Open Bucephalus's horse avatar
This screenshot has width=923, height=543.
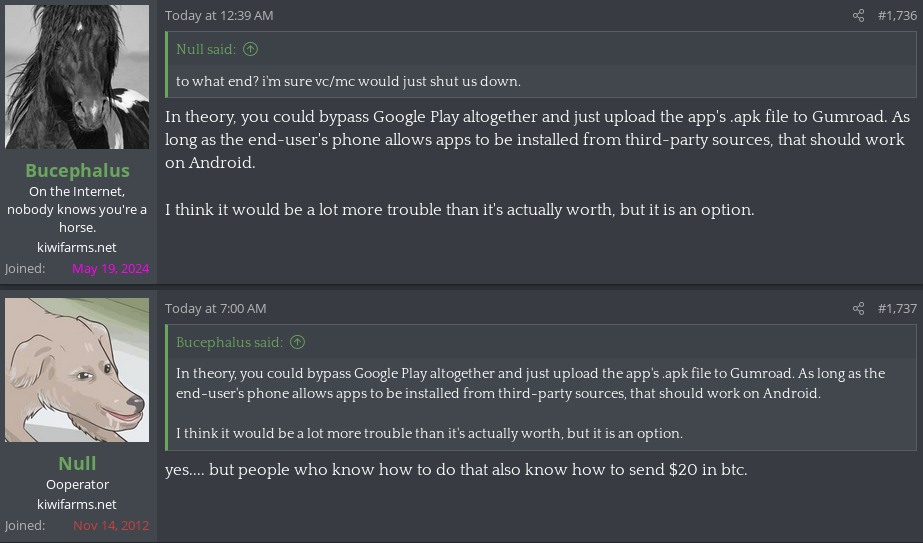77,77
